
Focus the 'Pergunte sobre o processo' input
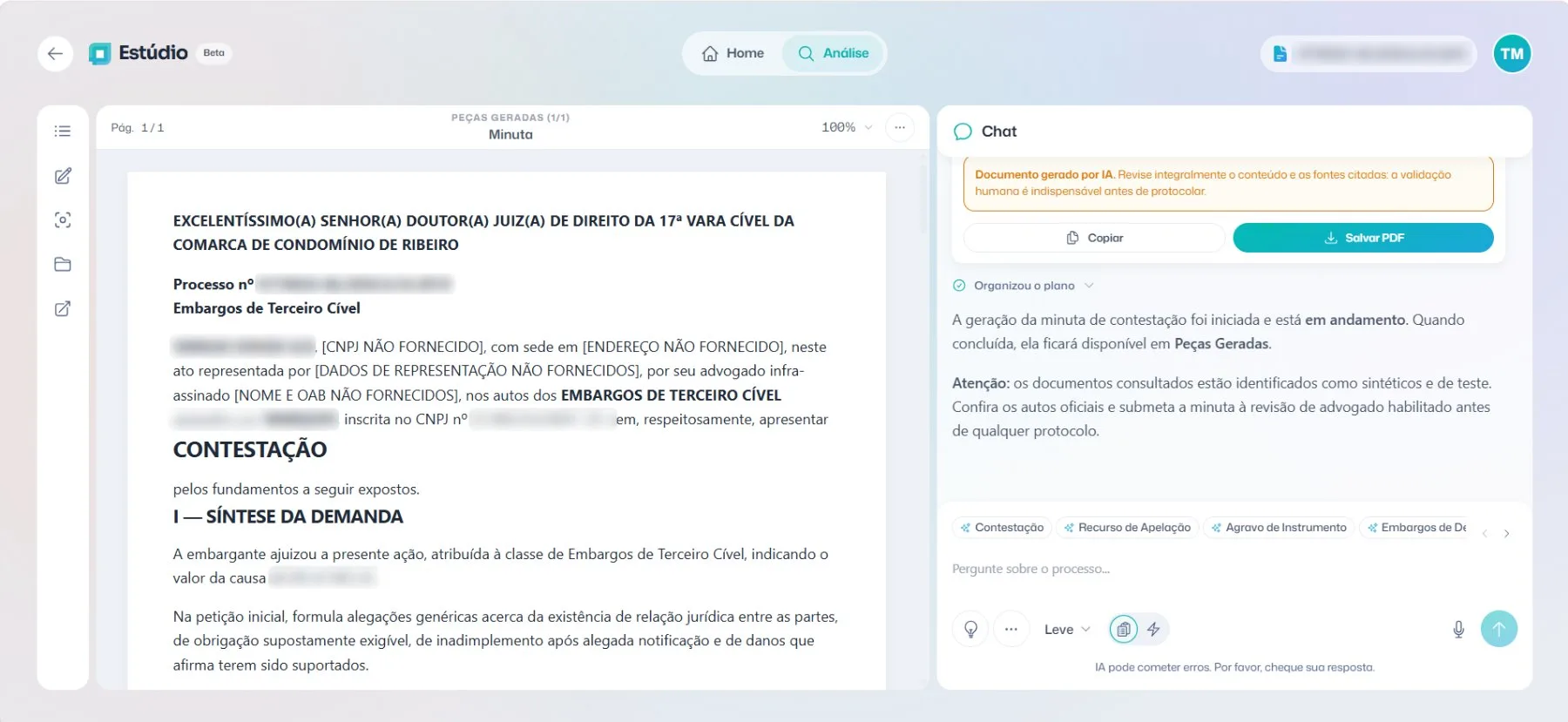[1234, 569]
